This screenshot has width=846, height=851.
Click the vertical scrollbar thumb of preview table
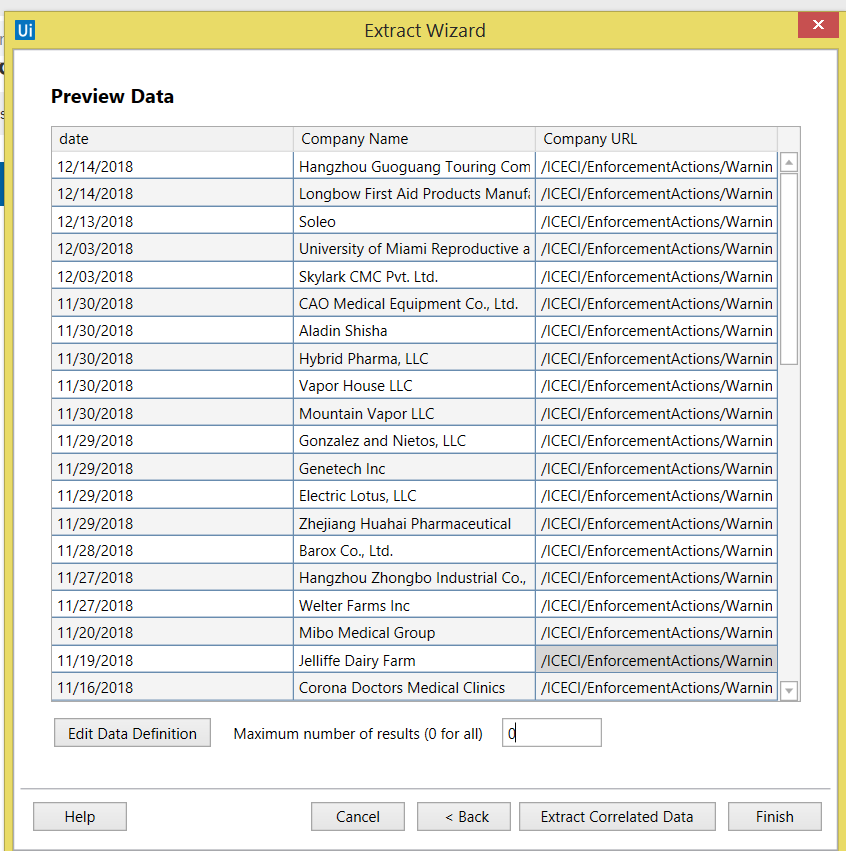[x=788, y=269]
